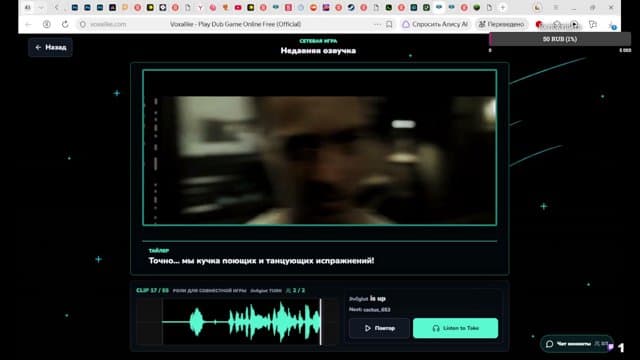640x360 pixels.
Task: Ask Alice AI via Спросить Алису button
Action: click(x=435, y=24)
